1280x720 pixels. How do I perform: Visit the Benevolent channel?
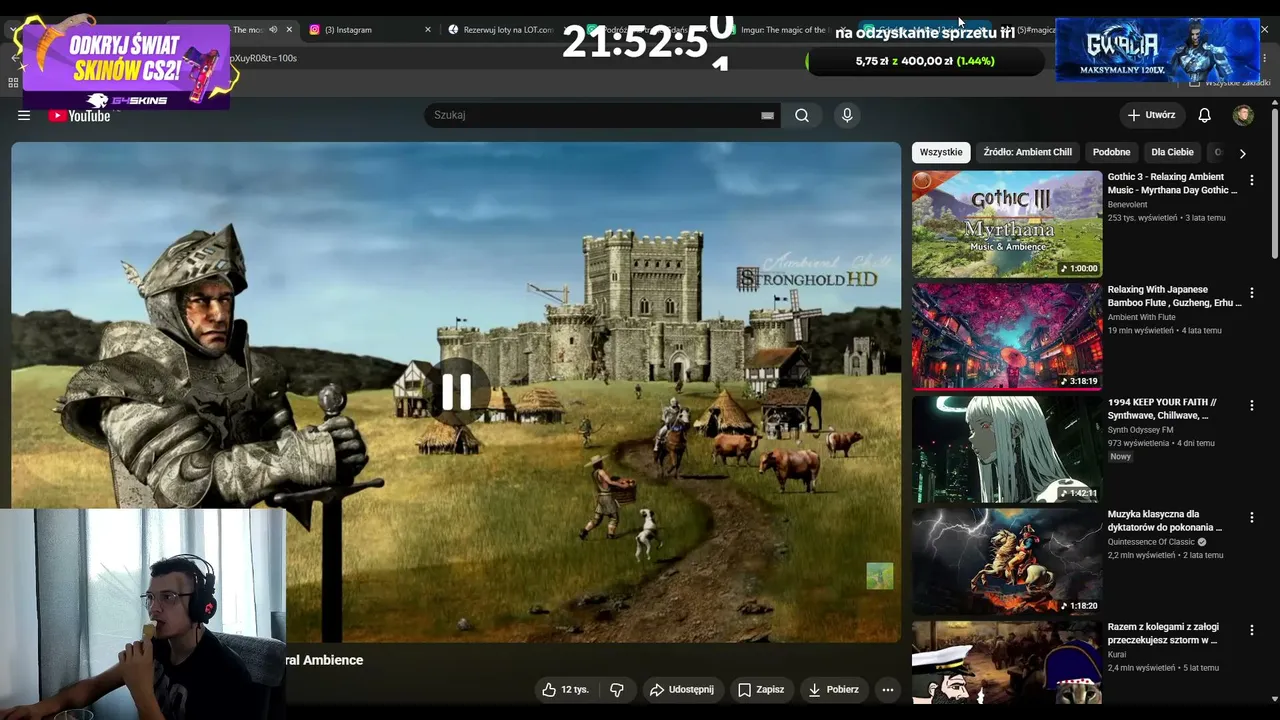1127,205
